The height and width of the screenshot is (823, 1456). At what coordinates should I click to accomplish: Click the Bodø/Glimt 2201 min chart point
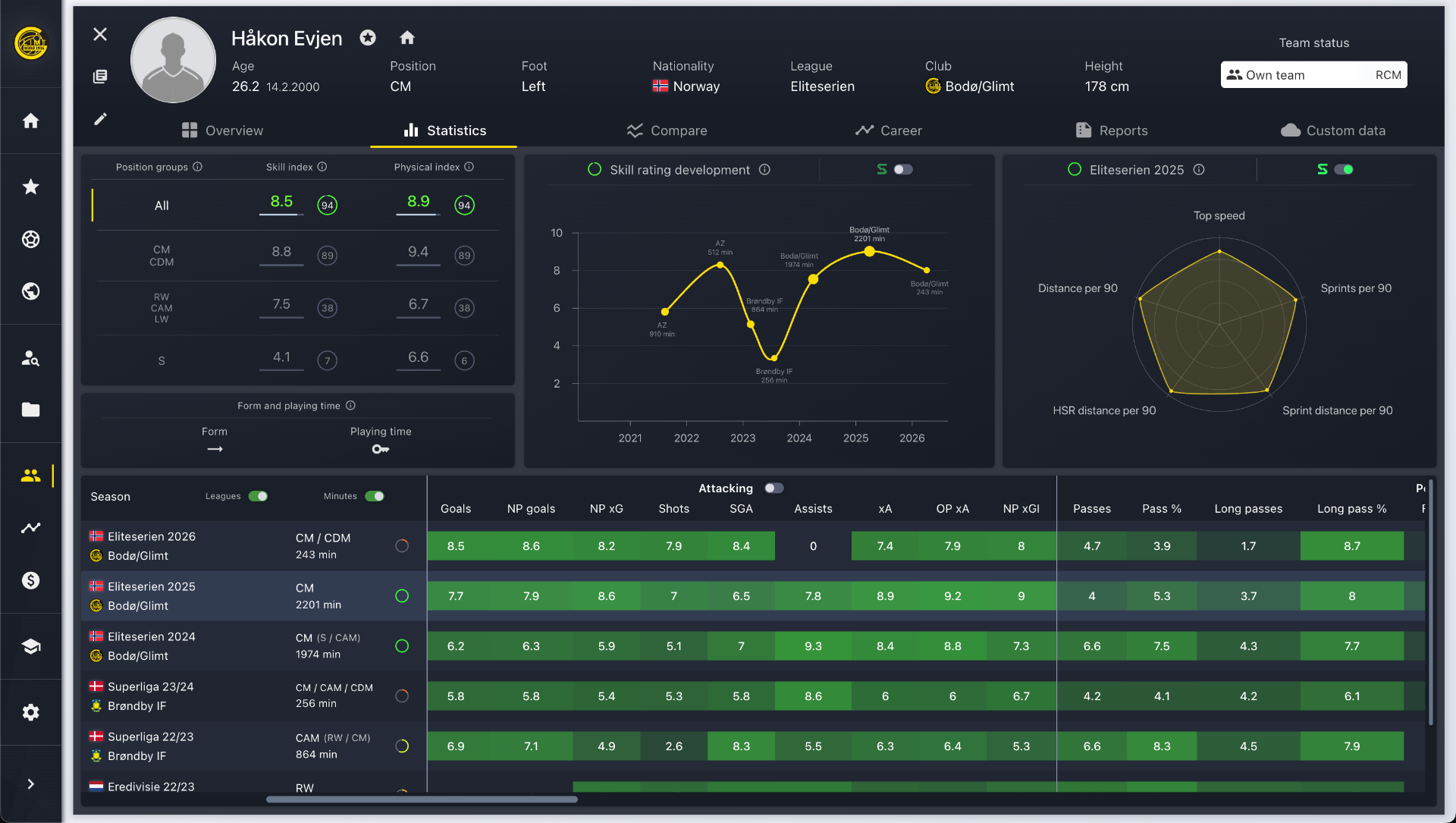point(869,251)
